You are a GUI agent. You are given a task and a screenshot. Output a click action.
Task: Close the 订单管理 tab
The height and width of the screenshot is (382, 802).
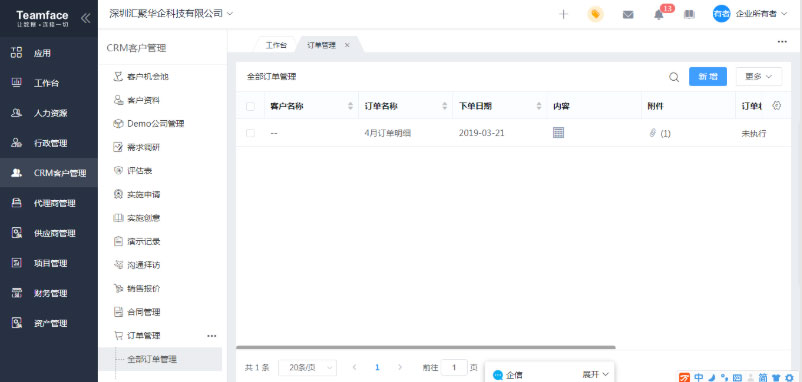click(347, 45)
